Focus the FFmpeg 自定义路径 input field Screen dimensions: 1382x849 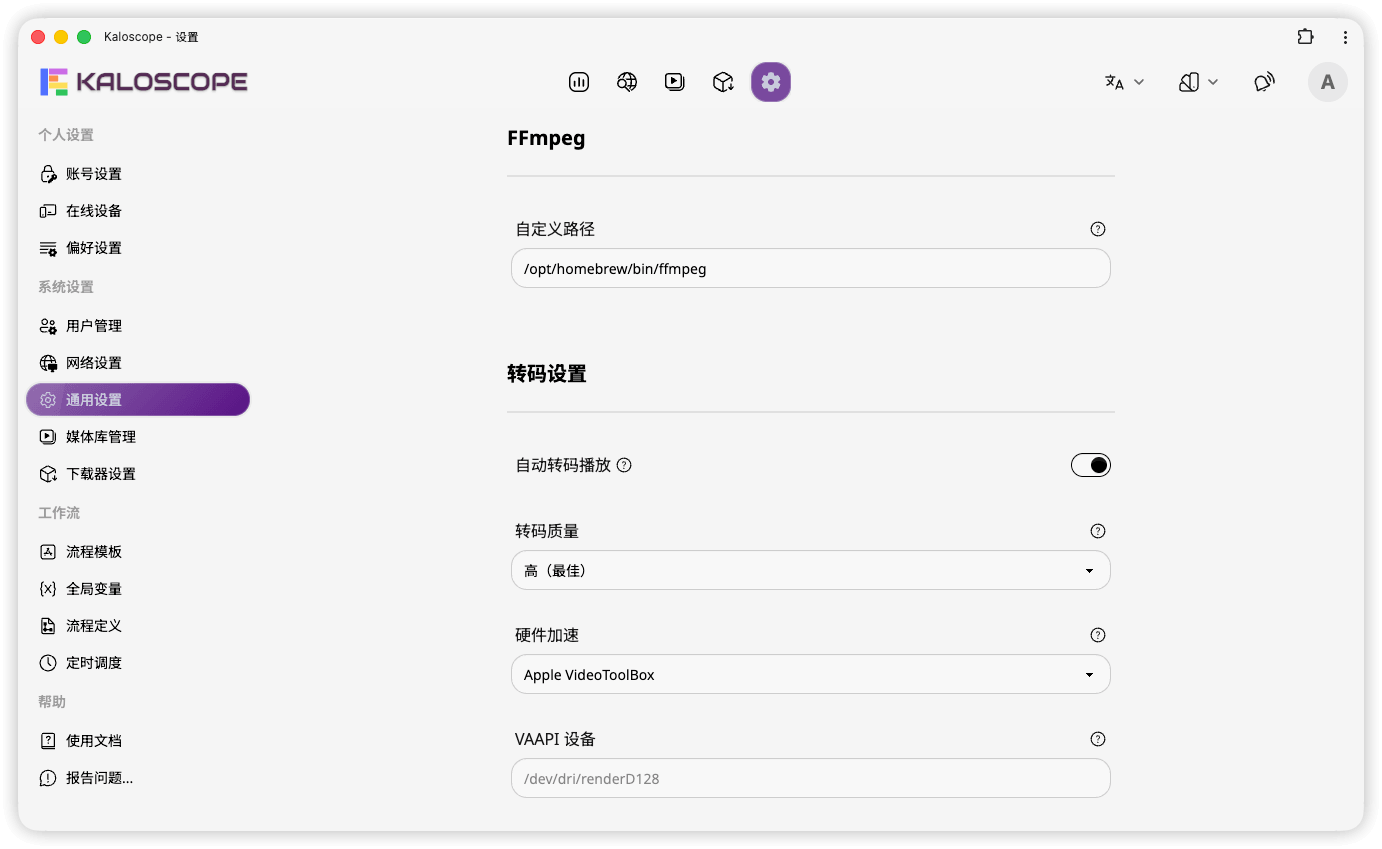pos(811,269)
